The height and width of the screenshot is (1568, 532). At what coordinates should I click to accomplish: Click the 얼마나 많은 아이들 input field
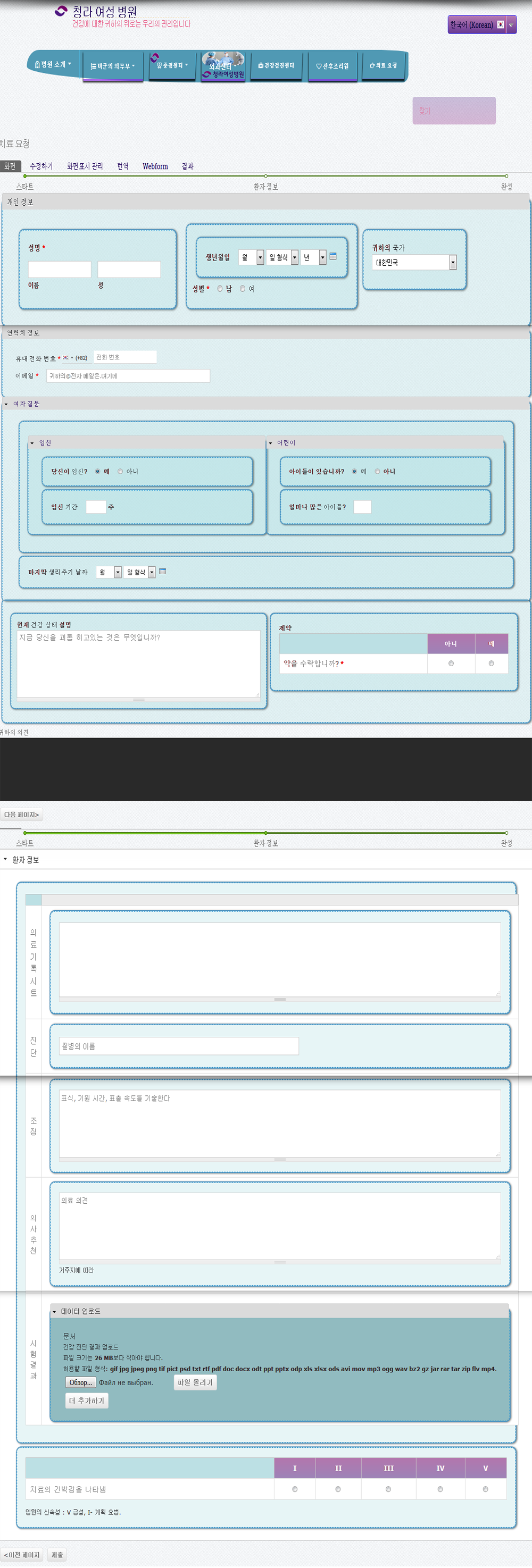point(362,506)
